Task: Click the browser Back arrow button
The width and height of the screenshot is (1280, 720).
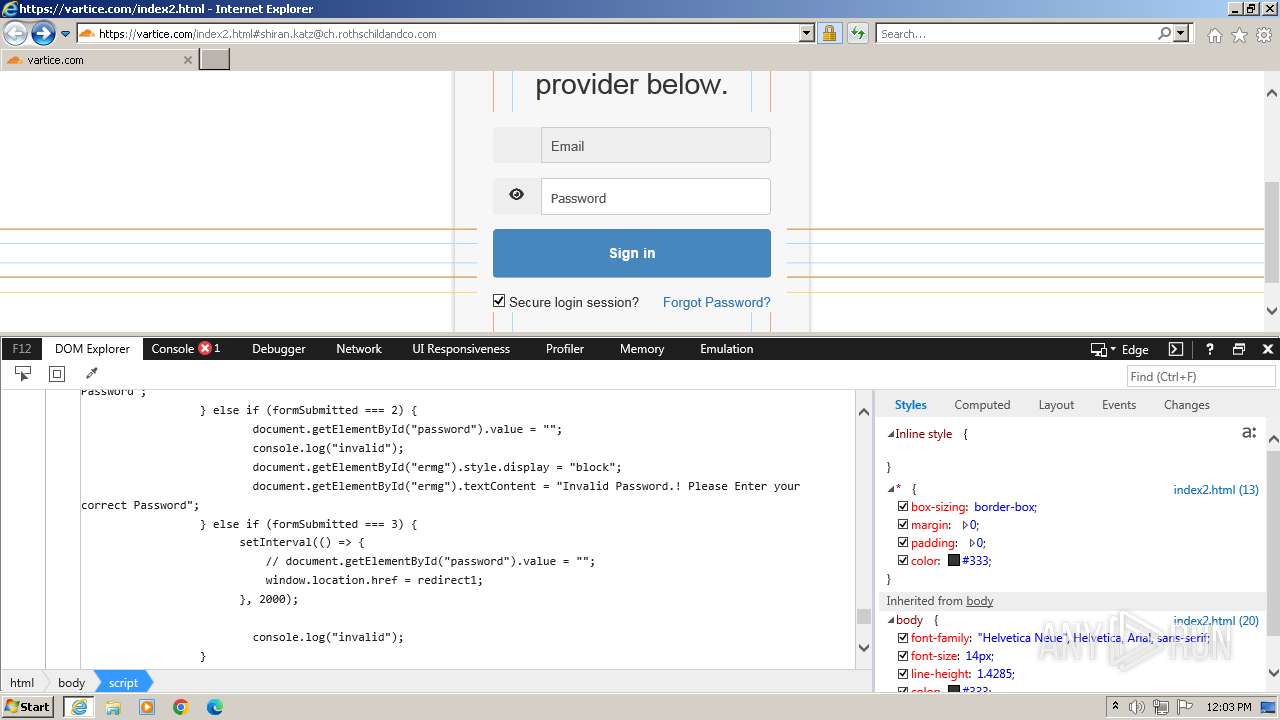Action: coord(15,33)
